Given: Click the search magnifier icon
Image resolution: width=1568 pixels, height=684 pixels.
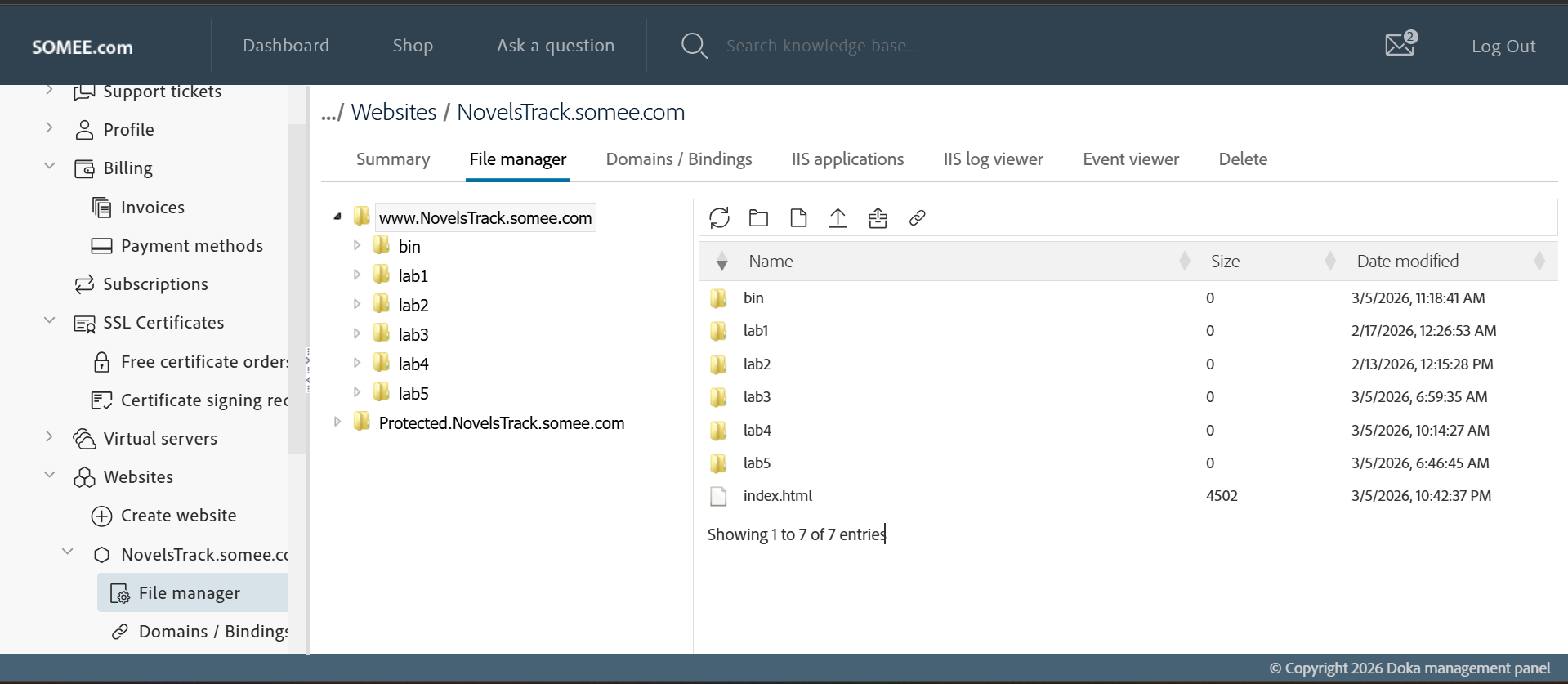Looking at the screenshot, I should click(694, 46).
